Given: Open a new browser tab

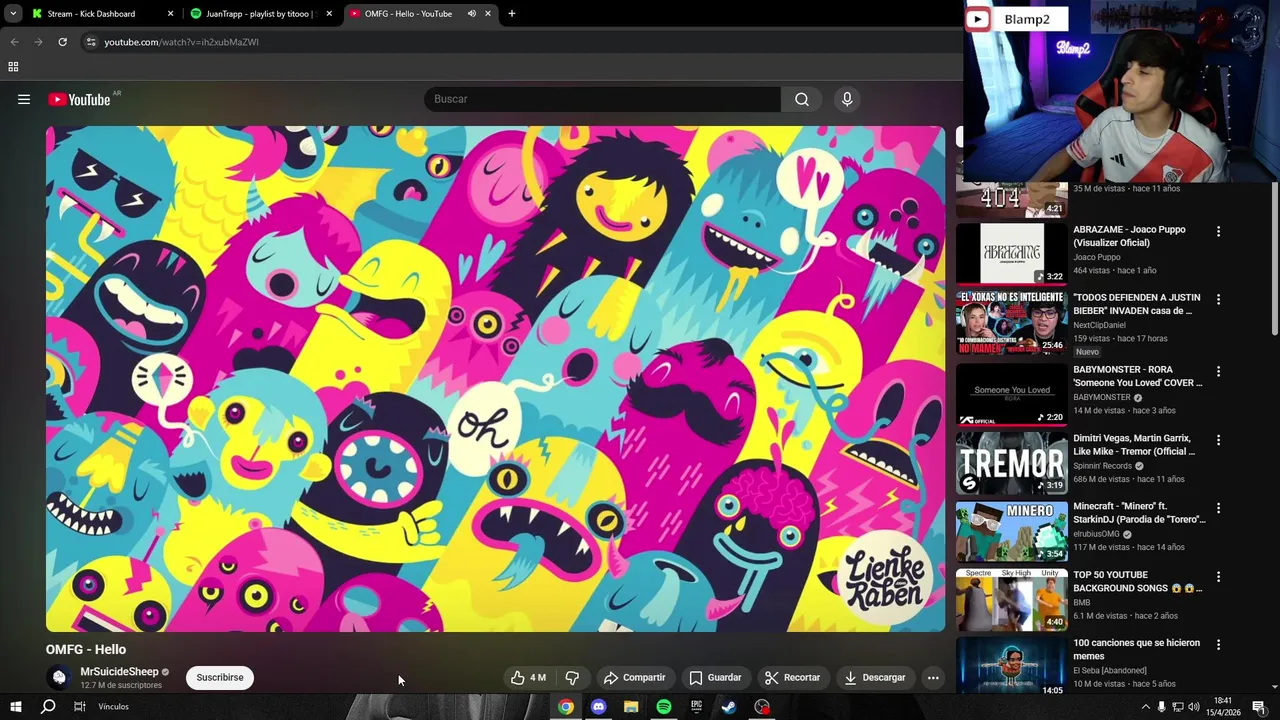Looking at the screenshot, I should point(511,14).
